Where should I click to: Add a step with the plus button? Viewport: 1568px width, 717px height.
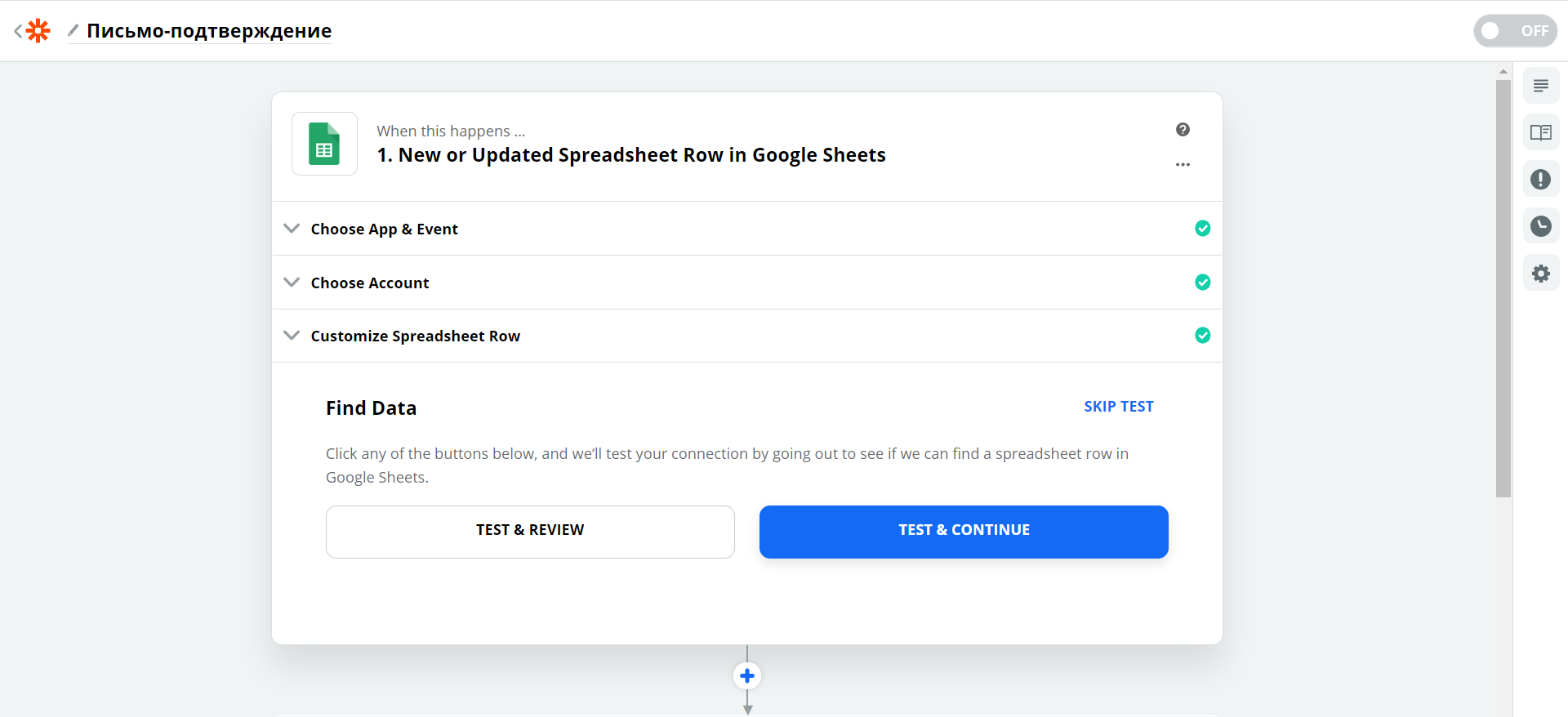click(x=747, y=676)
